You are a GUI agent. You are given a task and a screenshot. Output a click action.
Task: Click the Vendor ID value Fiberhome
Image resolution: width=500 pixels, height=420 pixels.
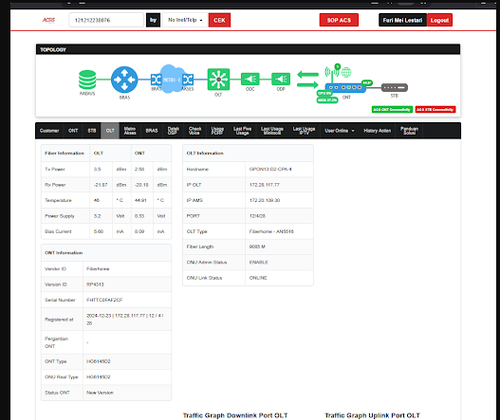[x=98, y=269]
